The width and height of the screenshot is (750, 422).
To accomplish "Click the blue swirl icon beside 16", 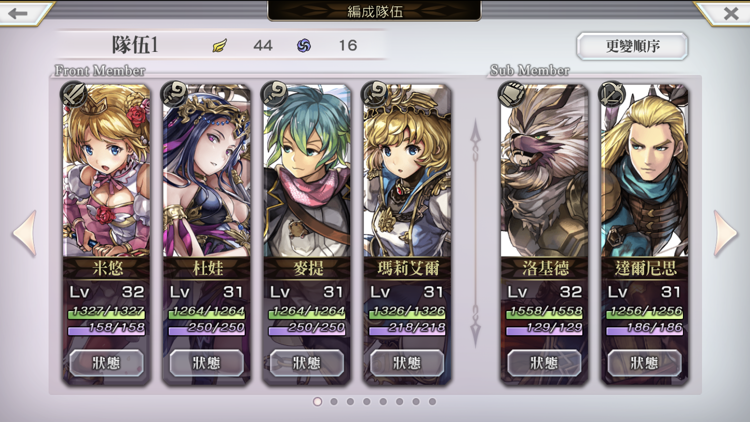I will [304, 45].
